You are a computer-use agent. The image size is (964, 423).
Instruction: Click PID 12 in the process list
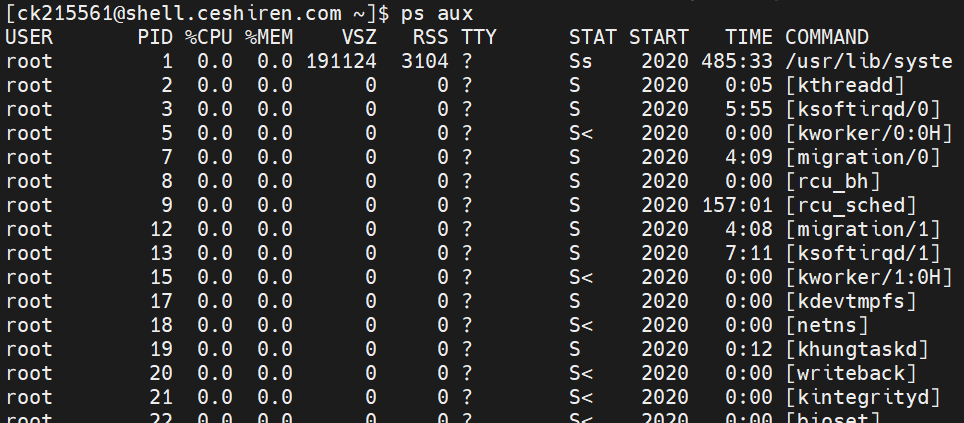point(161,229)
